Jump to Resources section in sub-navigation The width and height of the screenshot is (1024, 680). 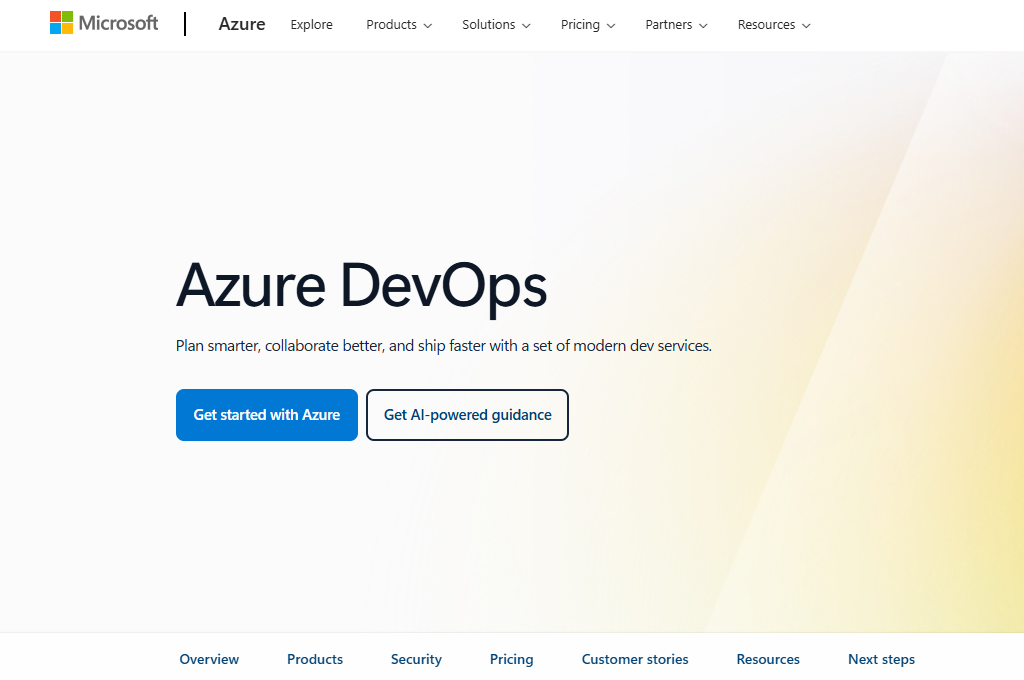(768, 659)
